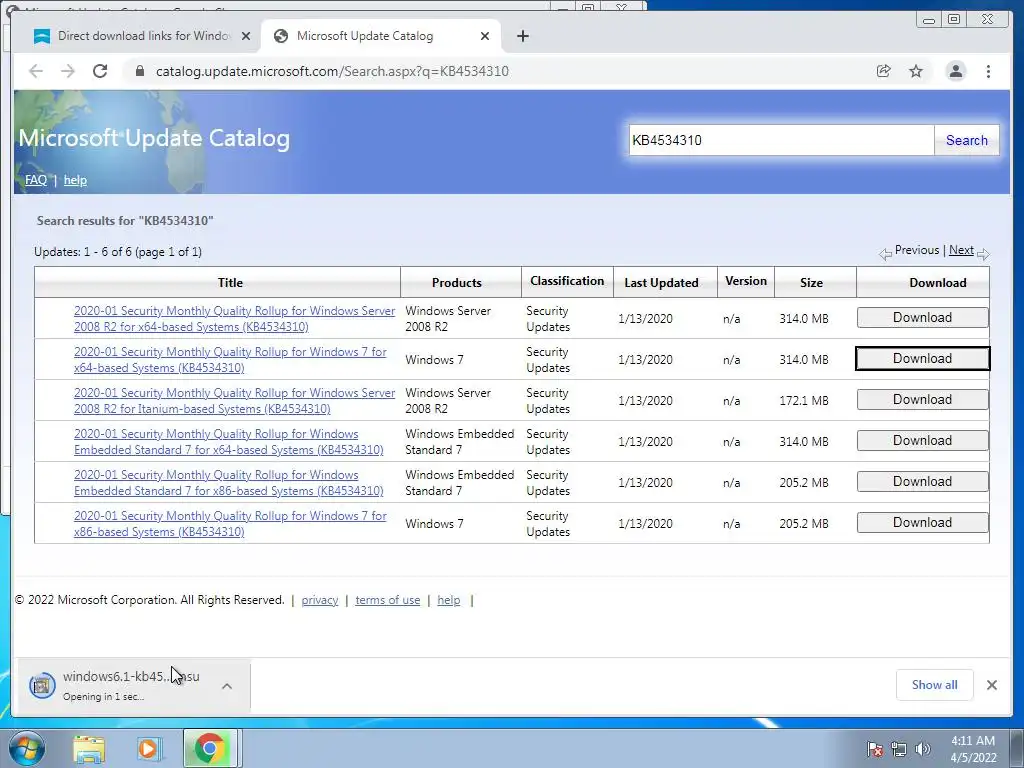Click the 172.1 MB size cell
The image size is (1024, 768).
click(803, 400)
